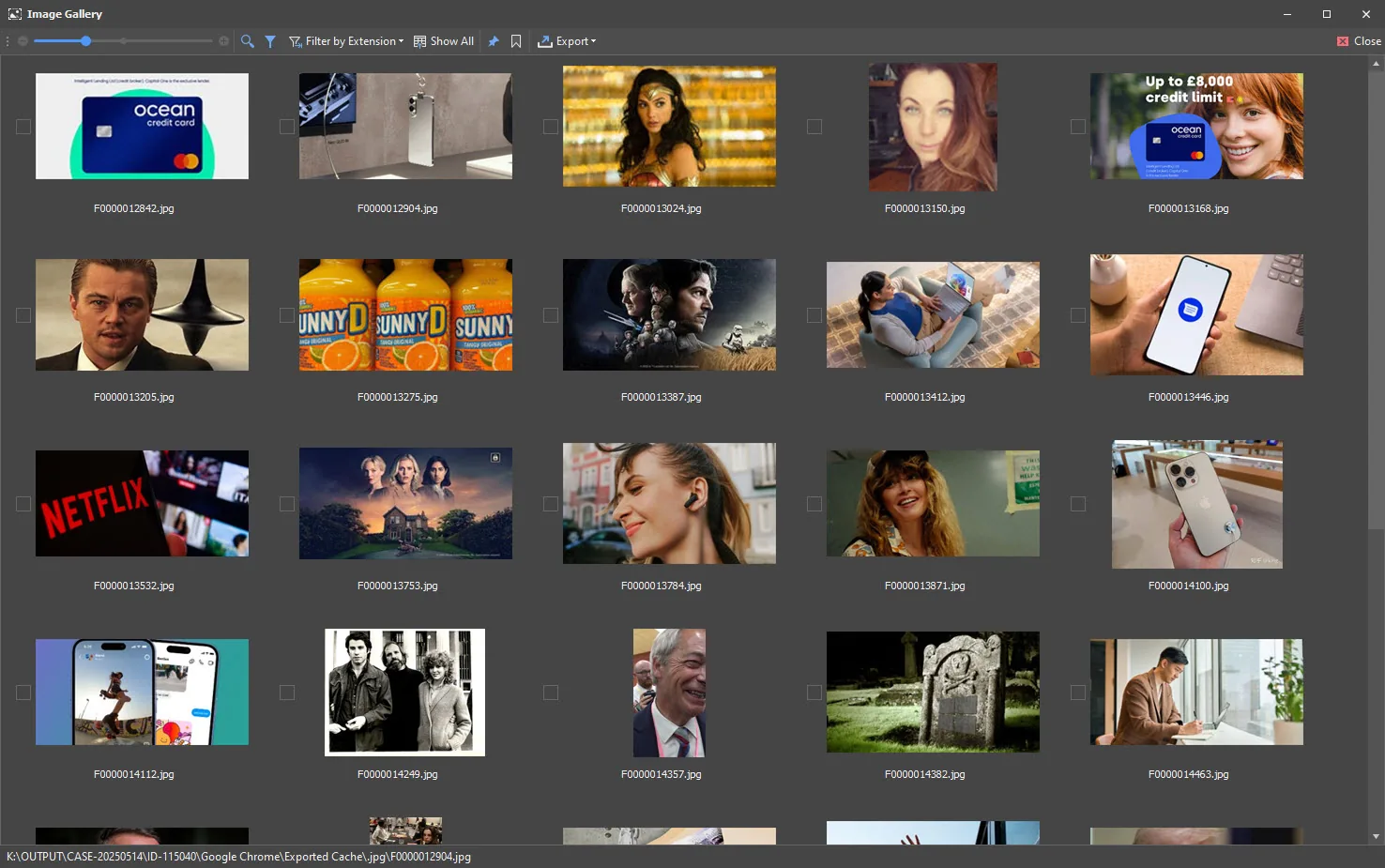Tick the checkbox beside F0000013275.jpg
This screenshot has height=868, width=1385.
(287, 315)
